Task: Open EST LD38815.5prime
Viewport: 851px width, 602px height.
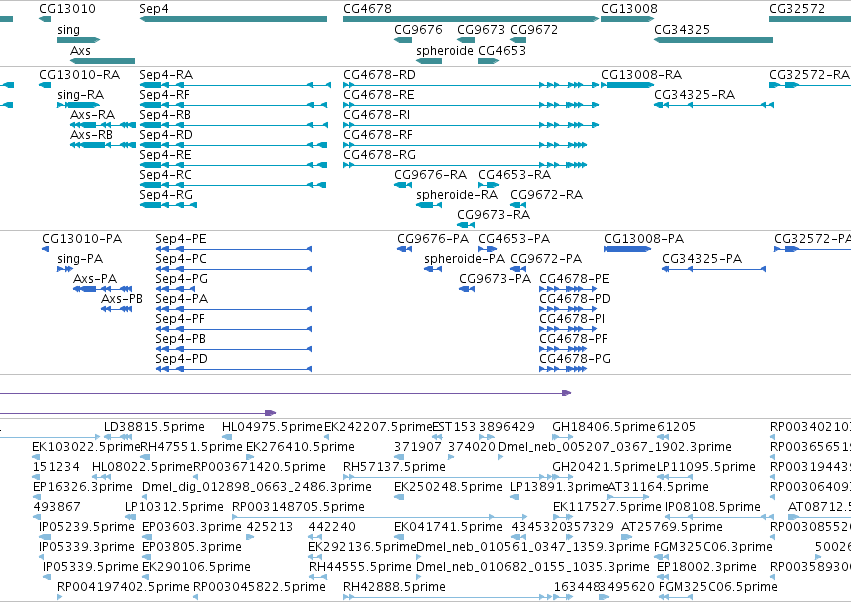Action: click(x=118, y=437)
